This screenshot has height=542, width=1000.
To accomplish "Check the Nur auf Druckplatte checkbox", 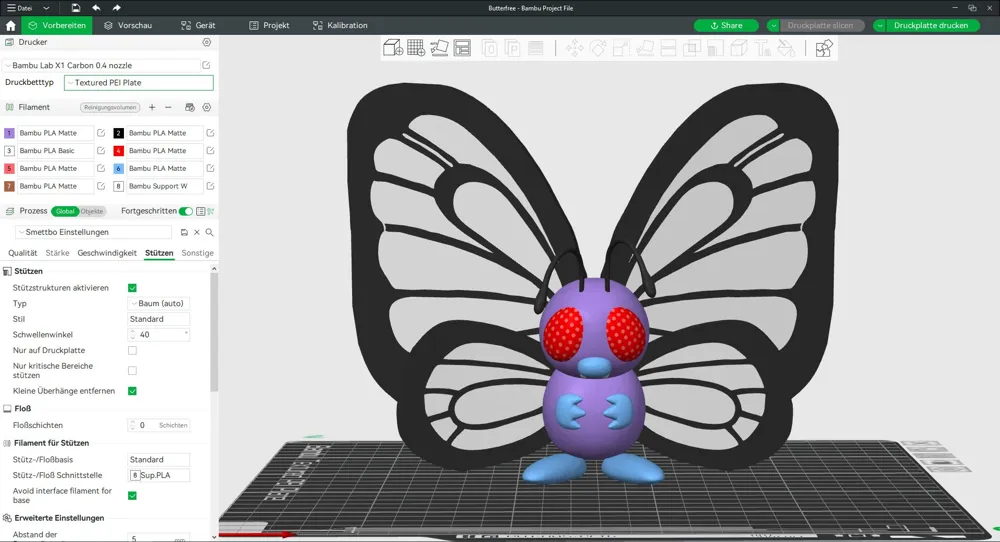I will 132,350.
